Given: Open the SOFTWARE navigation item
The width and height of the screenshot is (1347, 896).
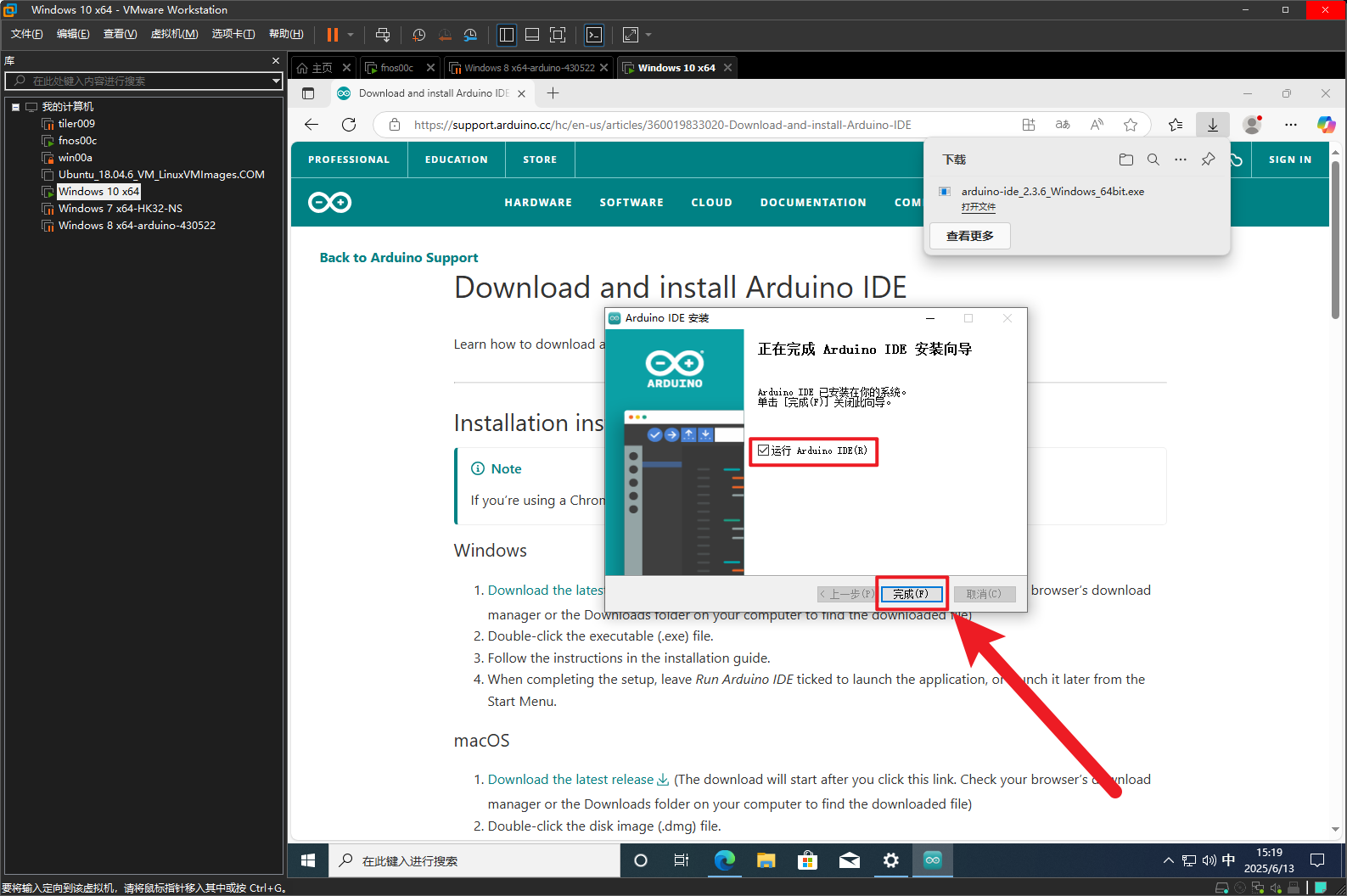Looking at the screenshot, I should (631, 203).
